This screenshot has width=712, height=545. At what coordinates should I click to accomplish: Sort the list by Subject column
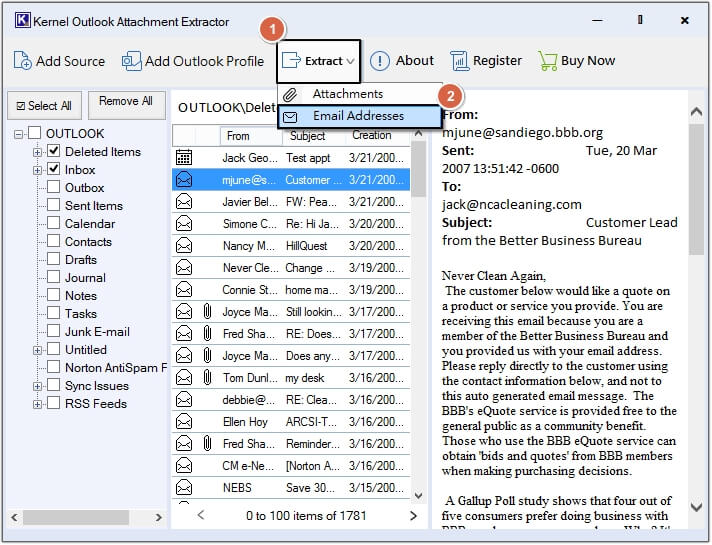(x=314, y=136)
